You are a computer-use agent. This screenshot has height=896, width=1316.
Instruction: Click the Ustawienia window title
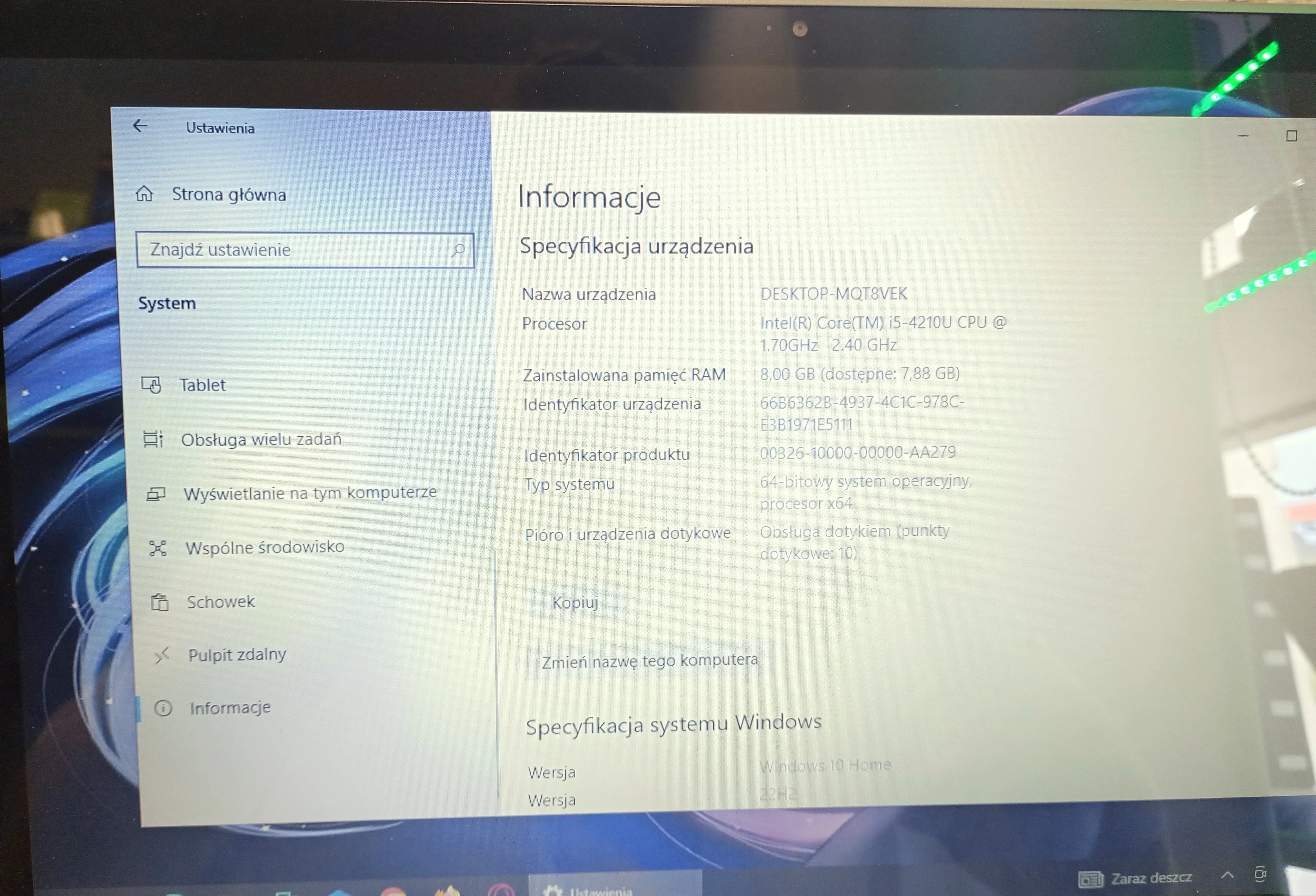(x=220, y=128)
